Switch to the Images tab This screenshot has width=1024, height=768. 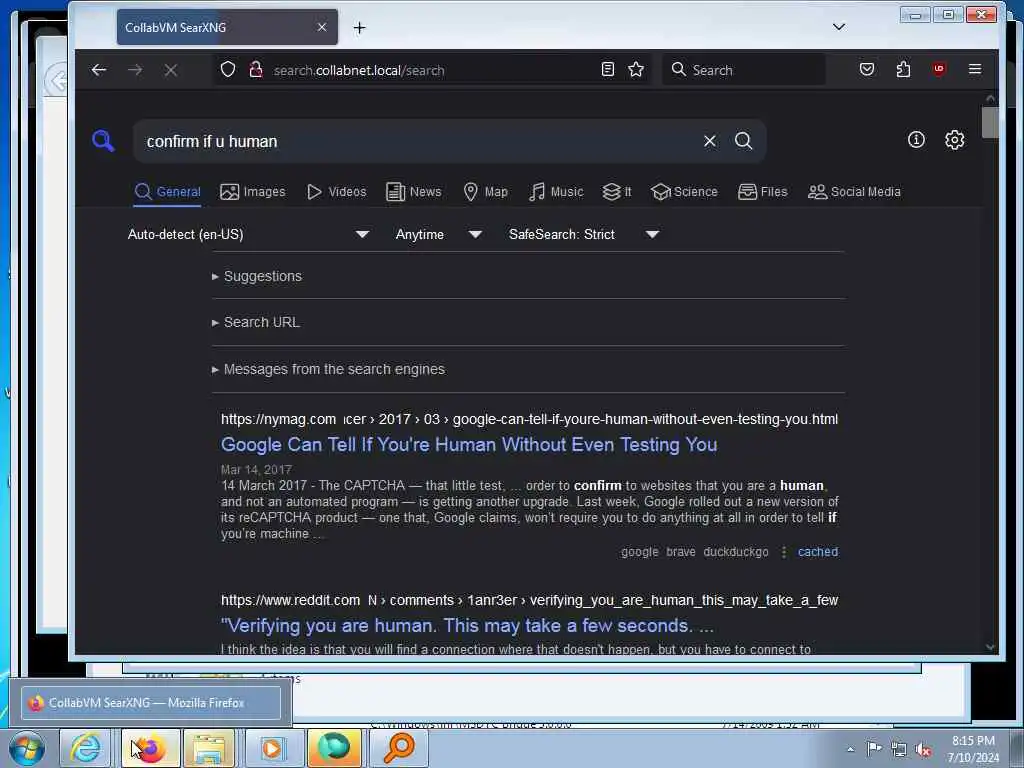[x=253, y=192]
